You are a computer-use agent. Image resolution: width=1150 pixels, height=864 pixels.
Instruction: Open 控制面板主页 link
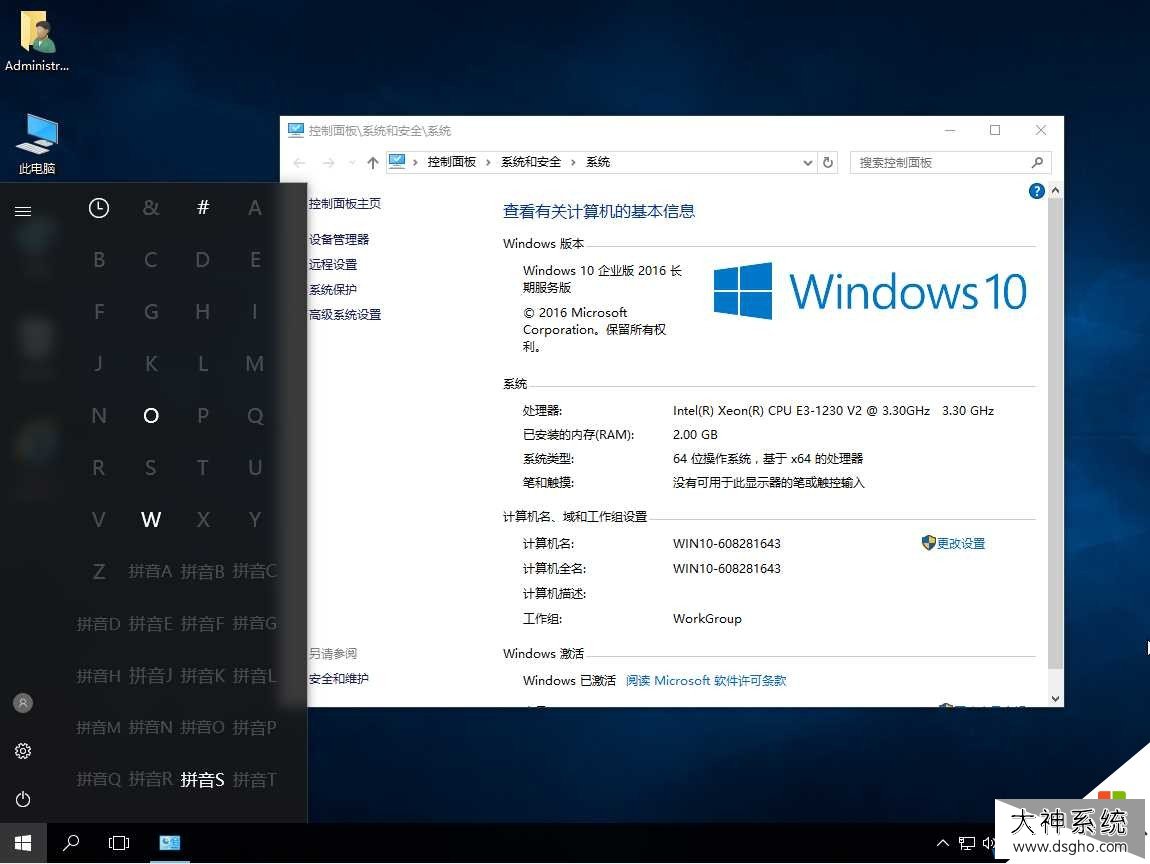(x=345, y=204)
